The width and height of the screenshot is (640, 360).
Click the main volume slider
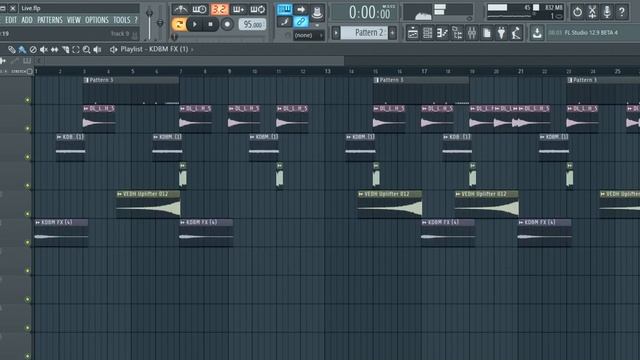pos(150,24)
